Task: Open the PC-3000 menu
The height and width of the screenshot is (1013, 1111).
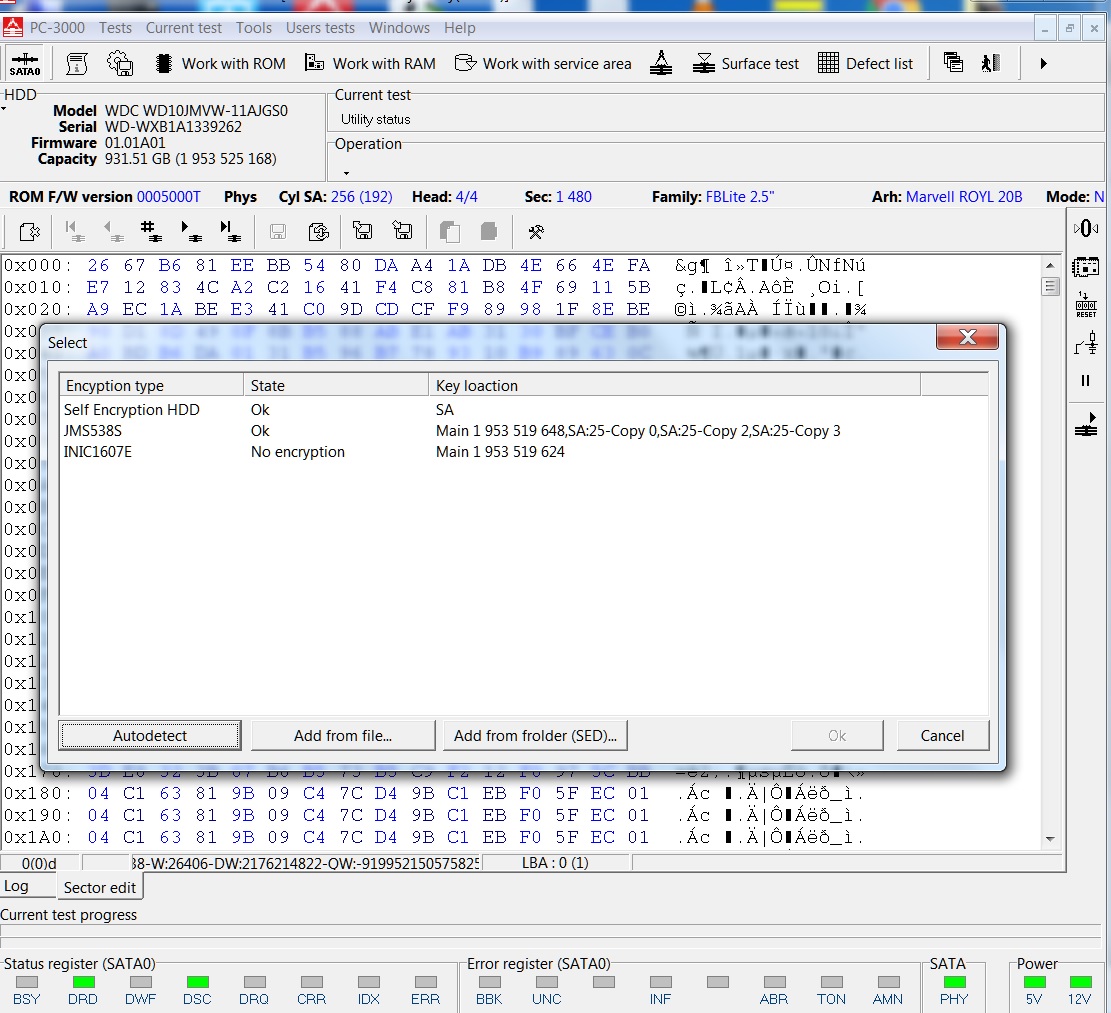Action: [57, 28]
